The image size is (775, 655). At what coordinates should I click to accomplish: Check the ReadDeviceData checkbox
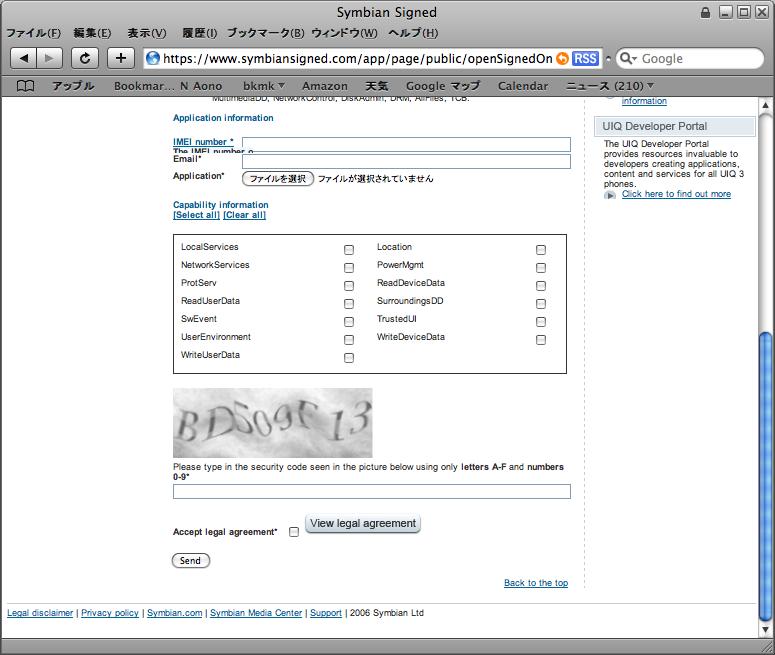541,286
